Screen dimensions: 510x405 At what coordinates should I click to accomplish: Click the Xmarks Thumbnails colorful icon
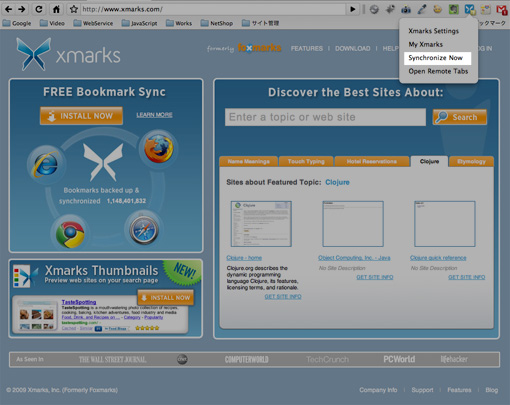[x=25, y=276]
